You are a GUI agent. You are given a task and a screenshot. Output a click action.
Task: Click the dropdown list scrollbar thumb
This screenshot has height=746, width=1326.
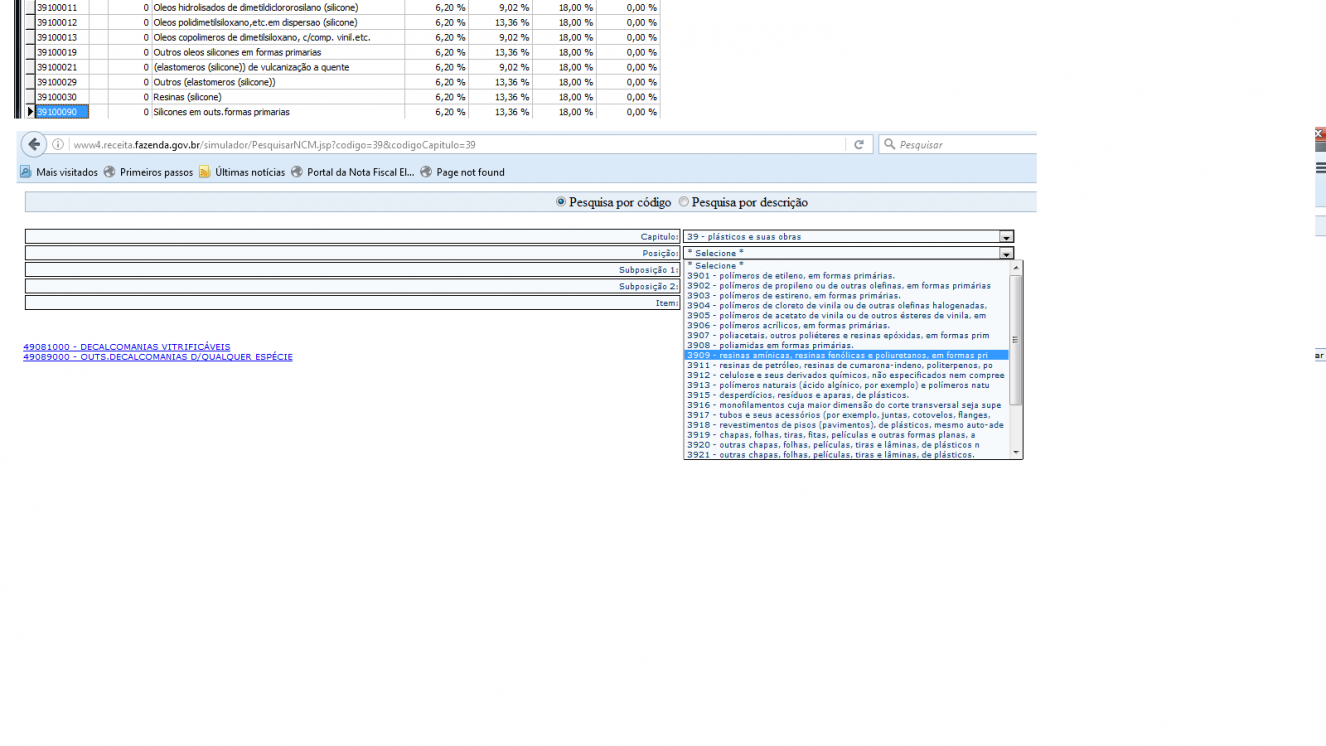pos(1016,340)
